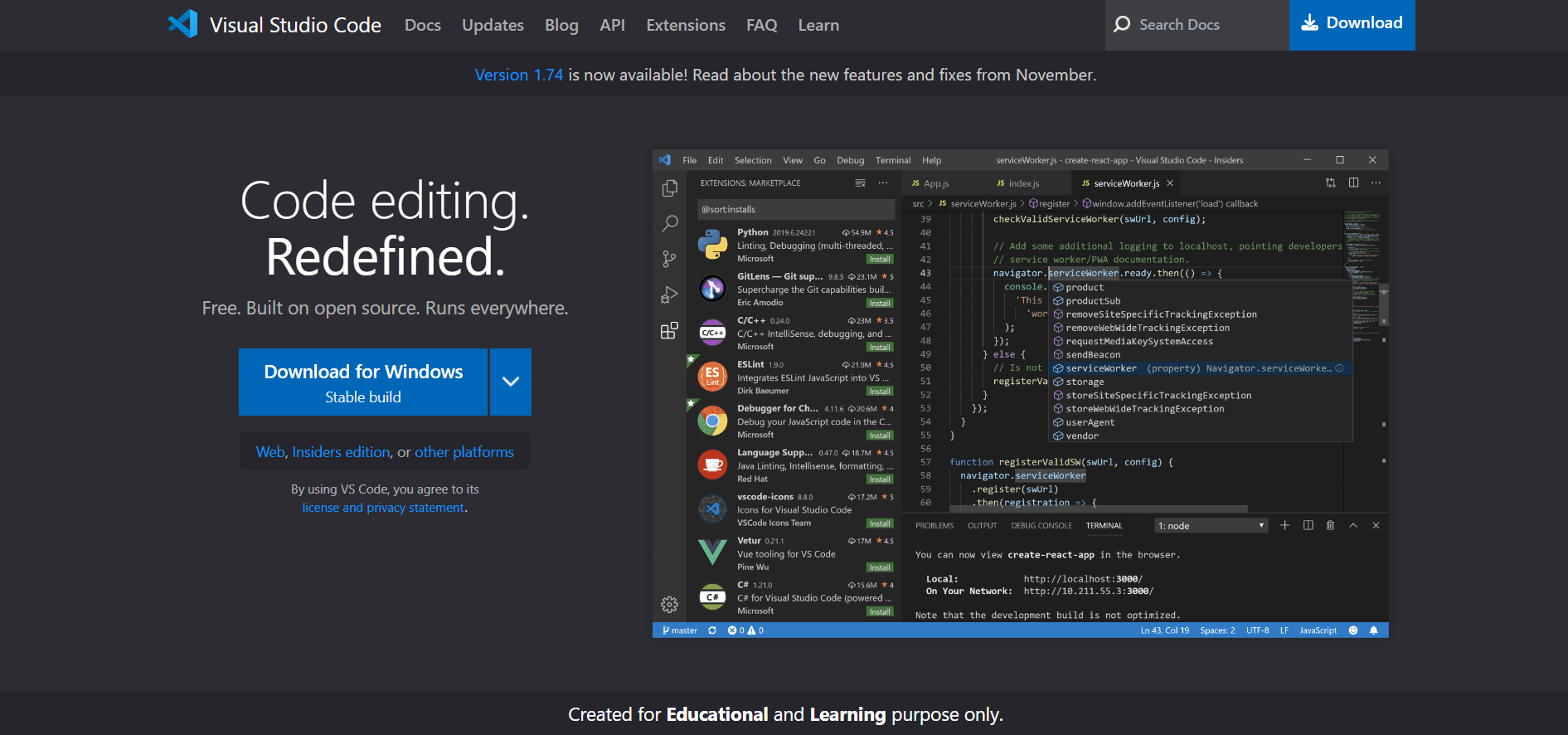The width and height of the screenshot is (1568, 735).
Task: Click the maximize panel chevron in the terminal panel
Action: 1353,525
